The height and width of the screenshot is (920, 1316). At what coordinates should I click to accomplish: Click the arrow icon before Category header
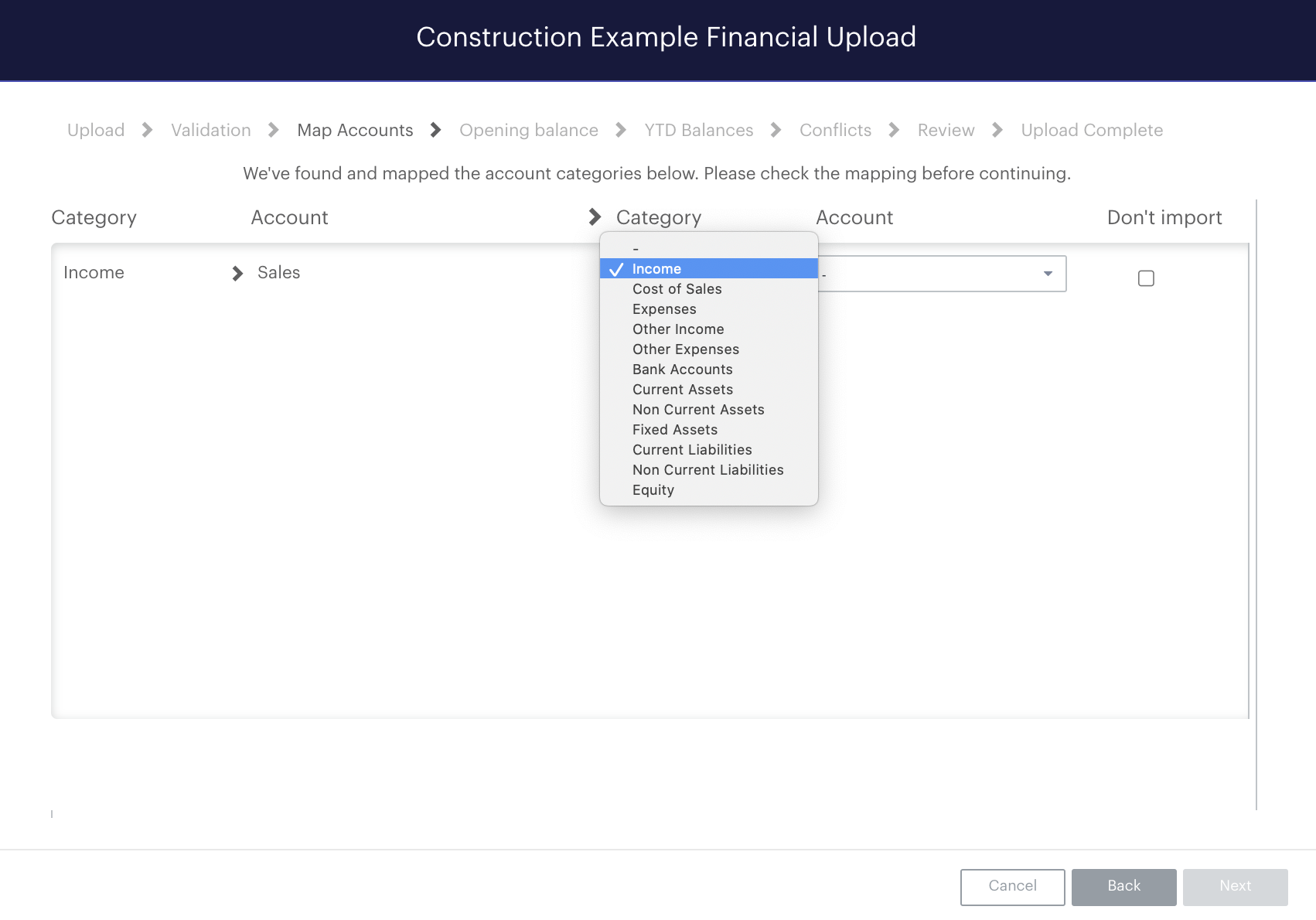click(x=595, y=217)
